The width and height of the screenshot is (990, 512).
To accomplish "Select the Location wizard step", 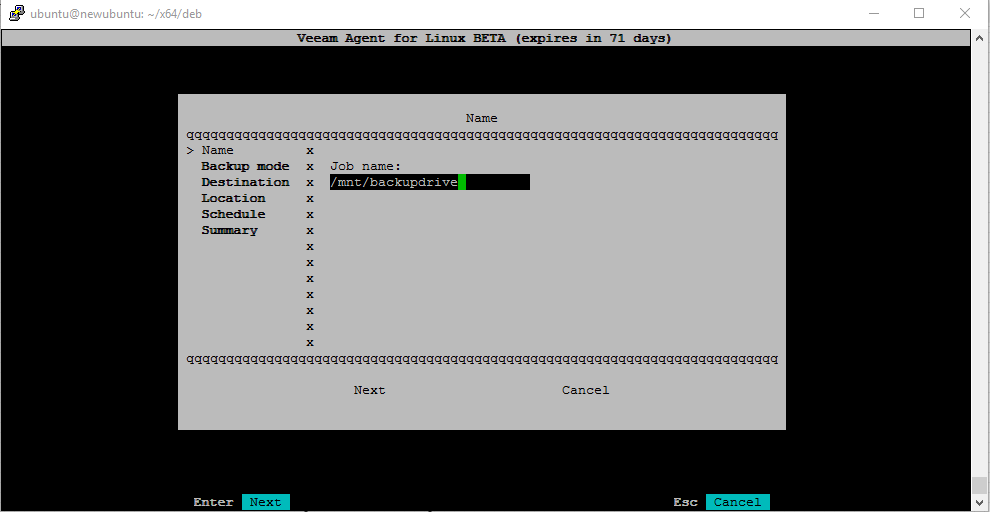I will pos(233,198).
